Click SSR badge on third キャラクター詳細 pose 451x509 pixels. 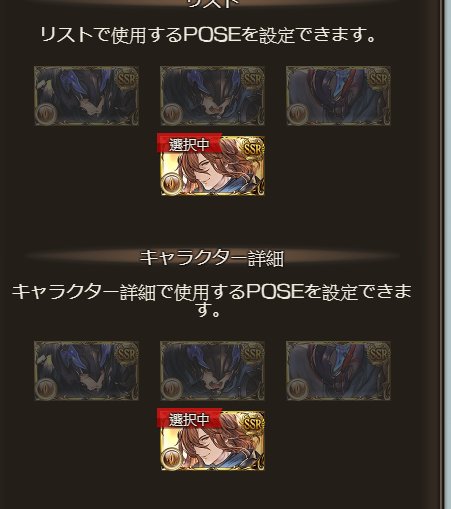pos(378,354)
